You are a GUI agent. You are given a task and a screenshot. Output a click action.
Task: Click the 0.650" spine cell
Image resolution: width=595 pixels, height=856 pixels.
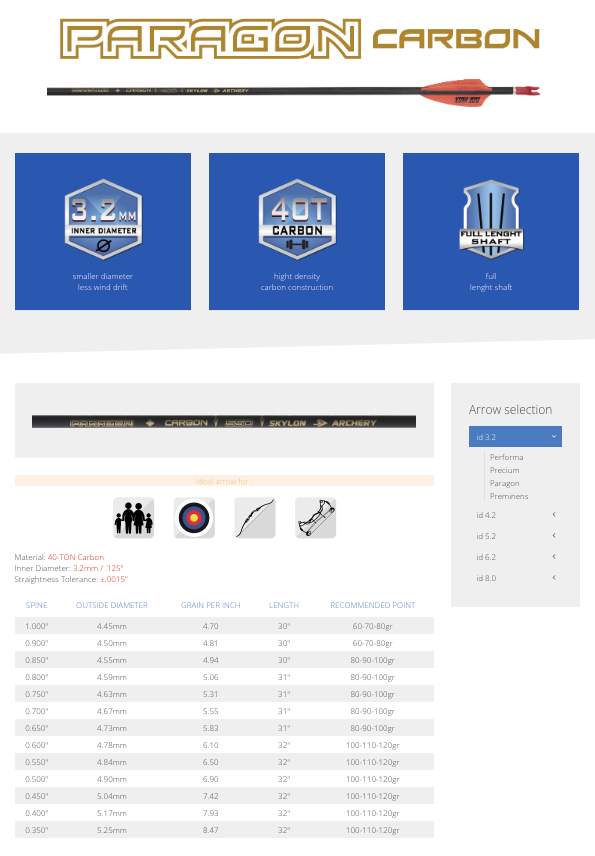pos(37,728)
